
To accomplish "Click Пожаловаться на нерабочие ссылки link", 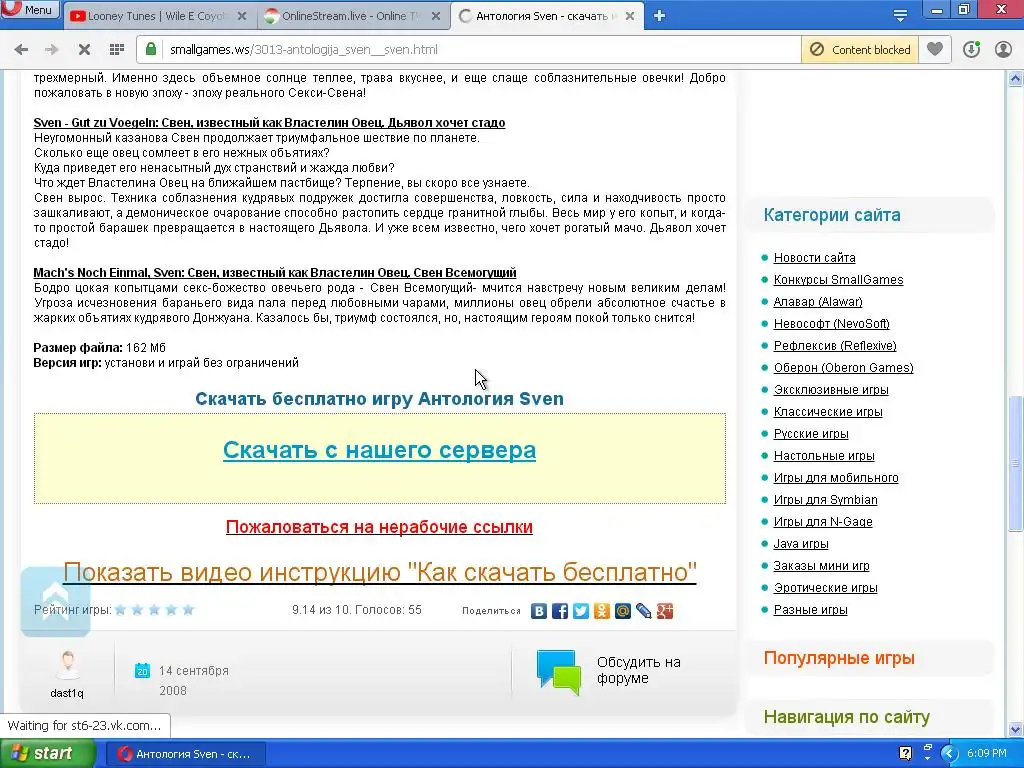I will (379, 527).
